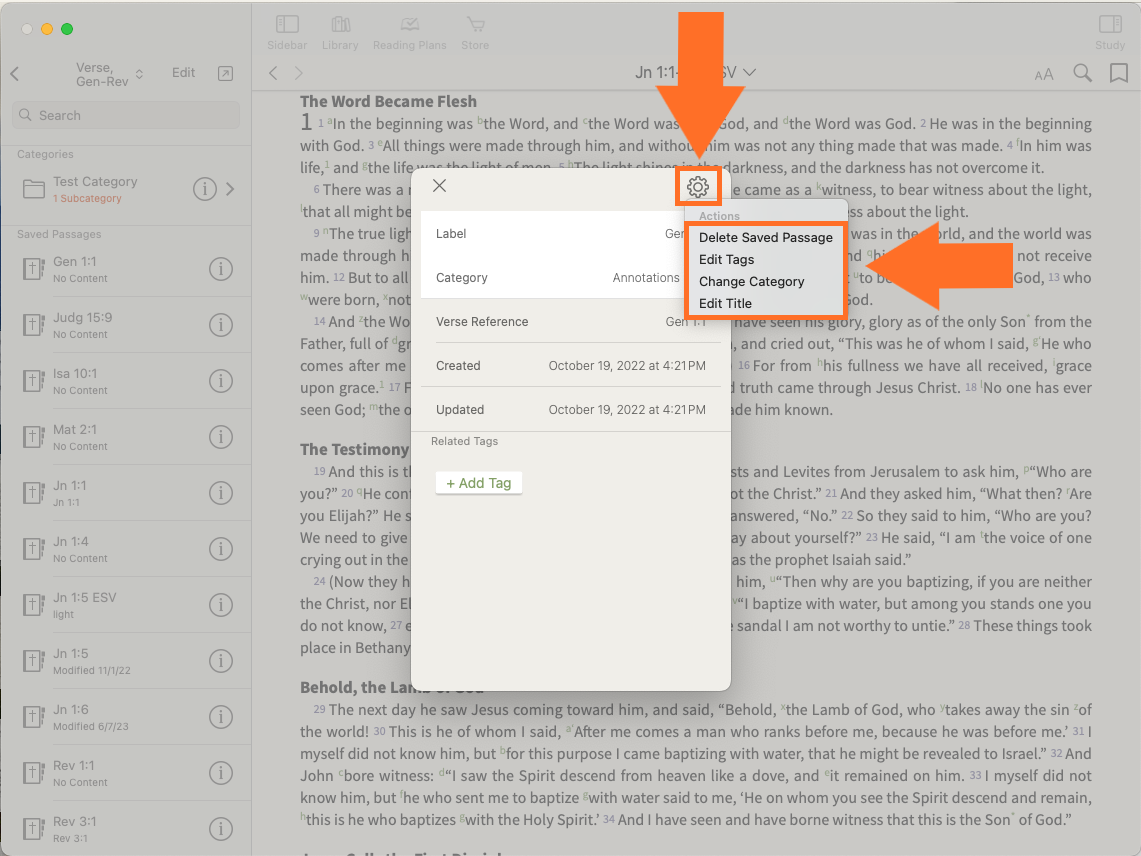The image size is (1141, 856).
Task: Open sidebar in new window icon
Action: pos(226,73)
